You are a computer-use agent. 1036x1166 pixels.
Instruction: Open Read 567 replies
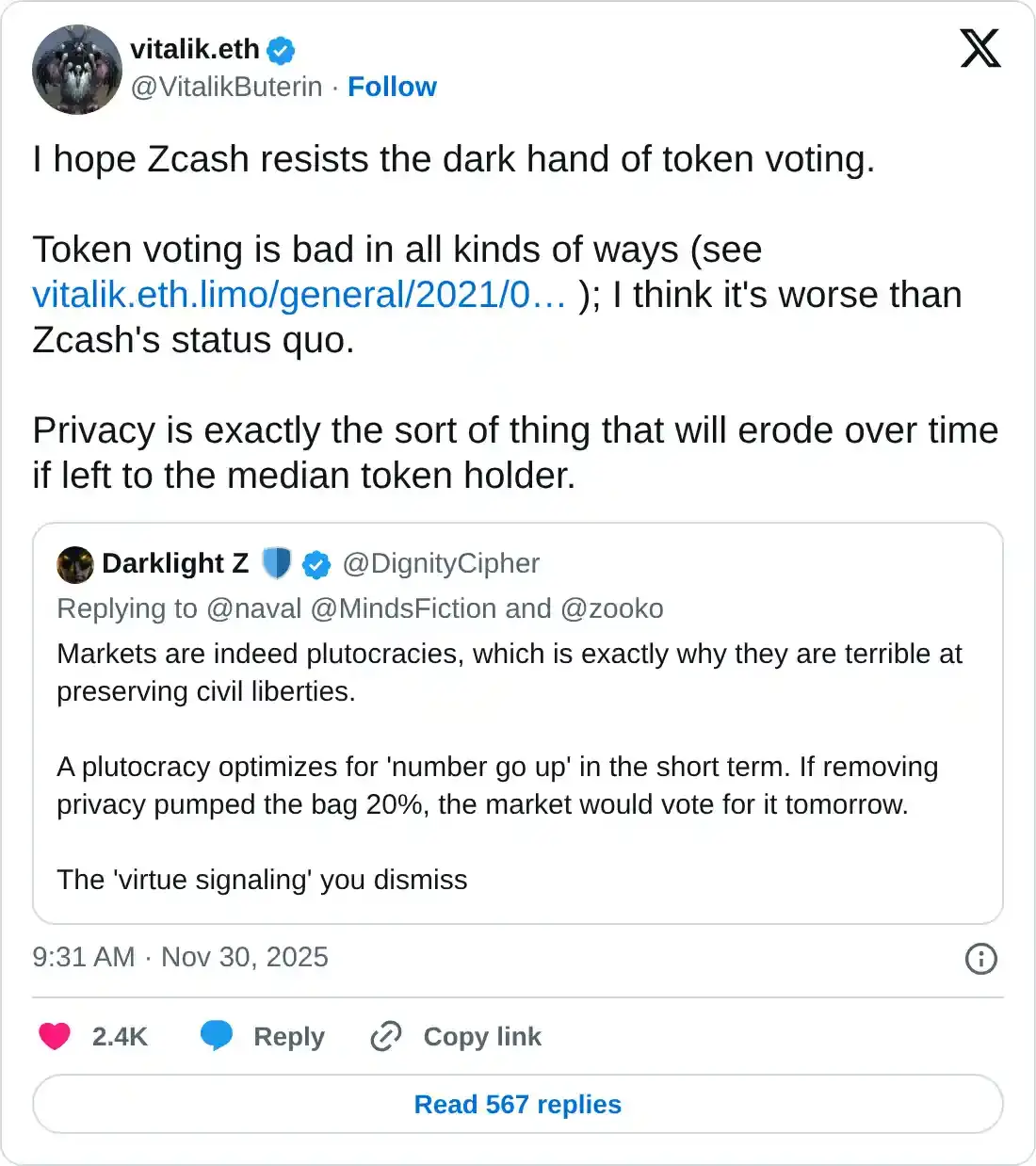coord(517,1104)
